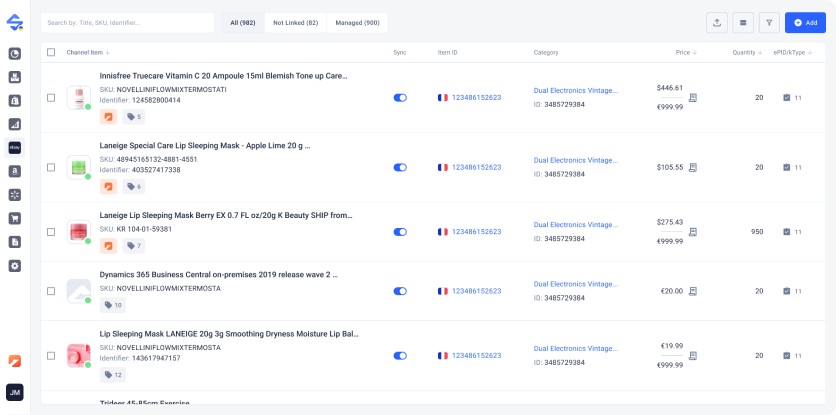Click the export upload icon button

click(x=717, y=22)
